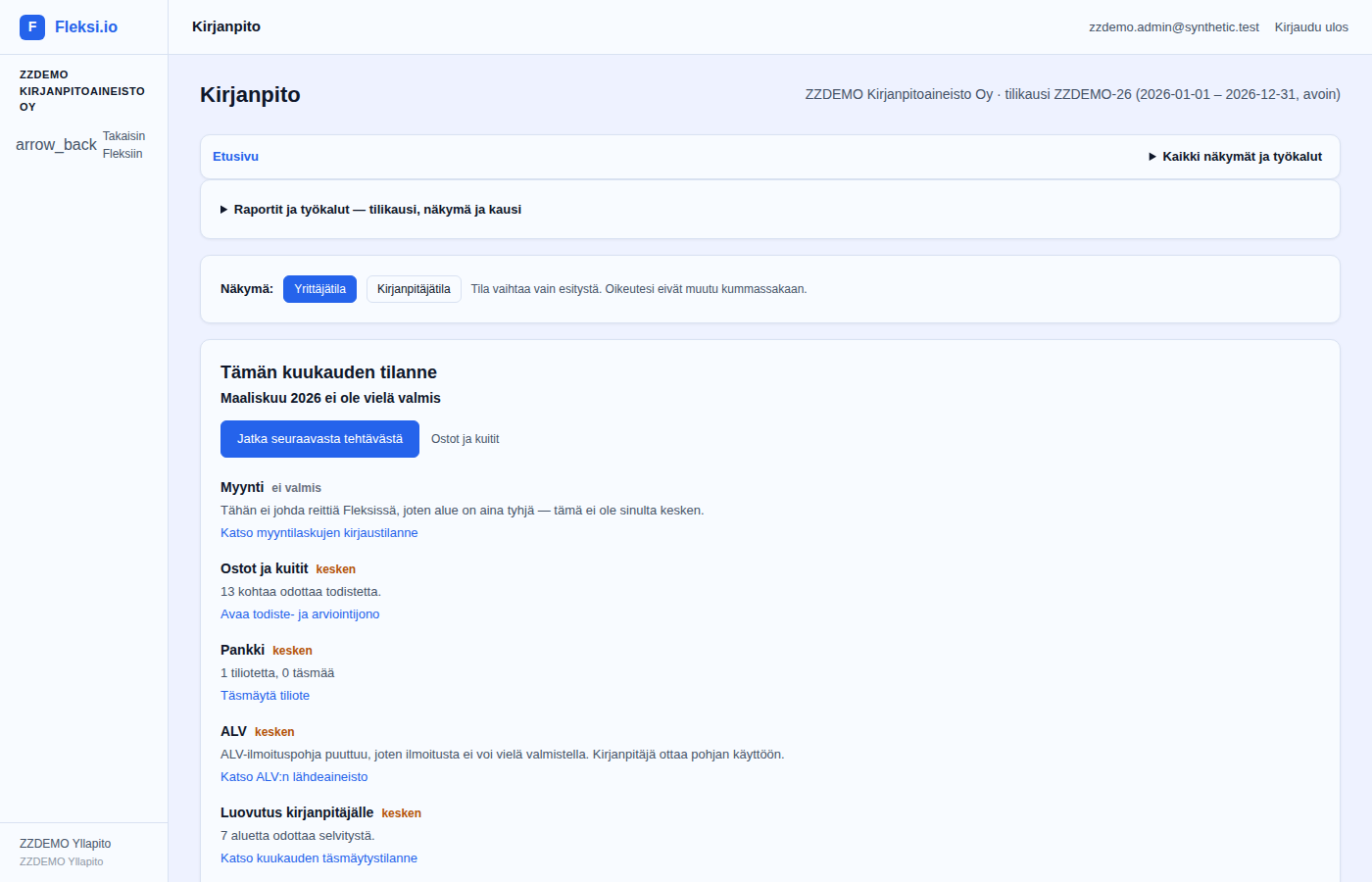
Task: Switch view to Kirjanpitäjätila
Action: coord(414,289)
